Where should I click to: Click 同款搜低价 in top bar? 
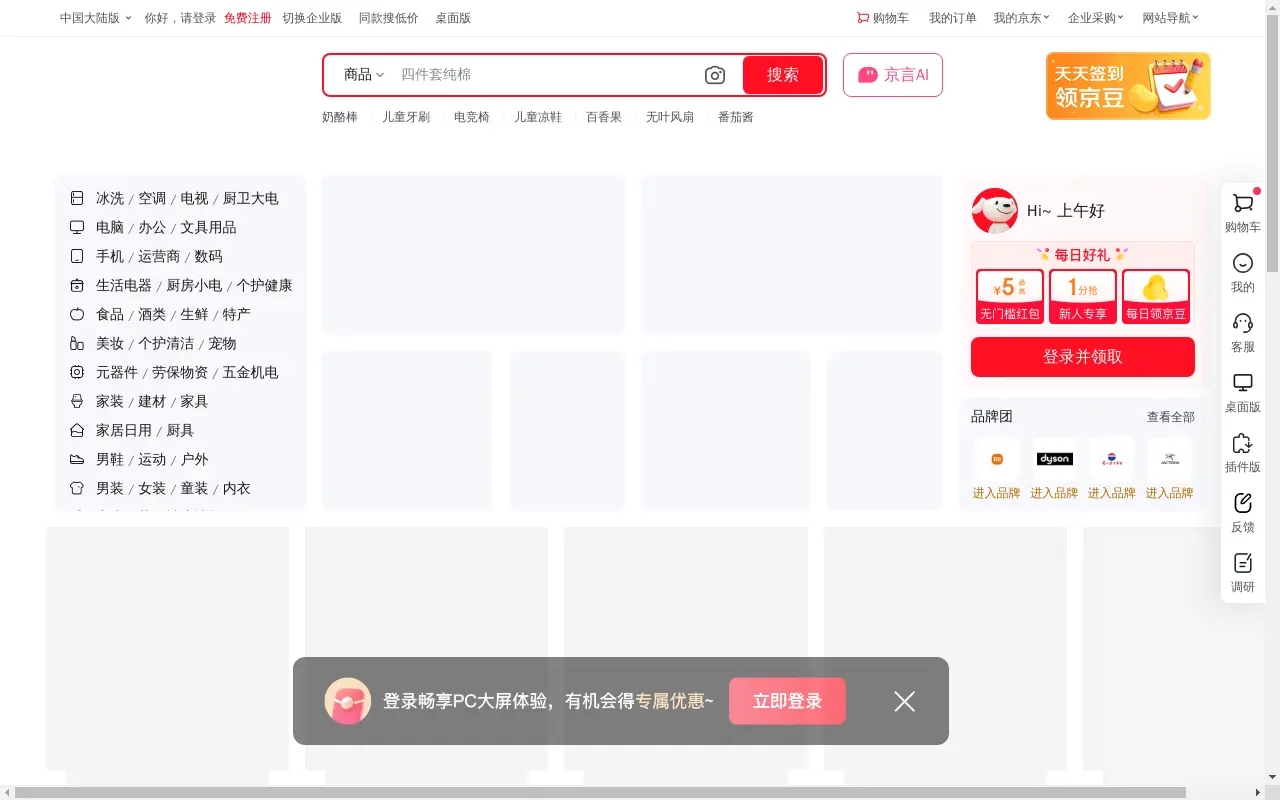pos(389,18)
